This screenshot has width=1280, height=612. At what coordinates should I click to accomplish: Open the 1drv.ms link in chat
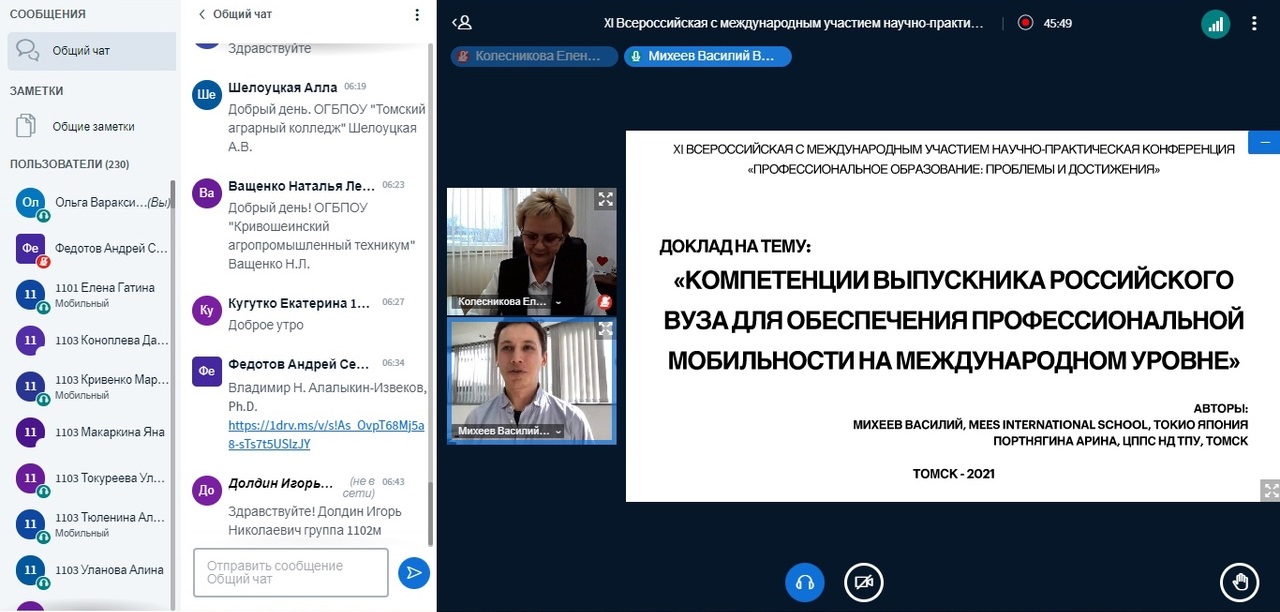[326, 434]
